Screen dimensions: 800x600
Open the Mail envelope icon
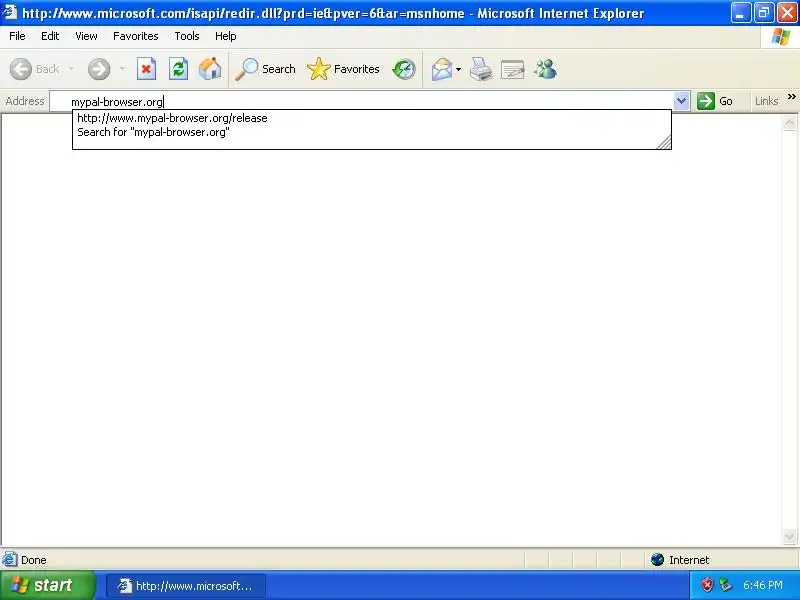coord(442,69)
